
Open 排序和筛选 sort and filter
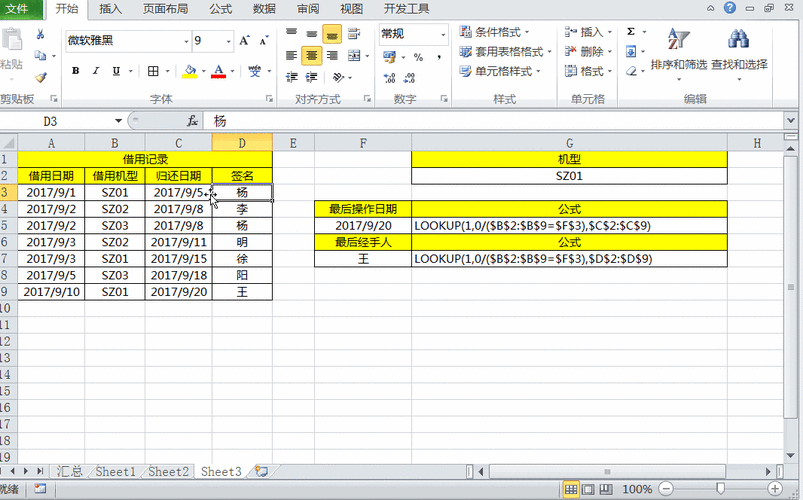point(679,53)
